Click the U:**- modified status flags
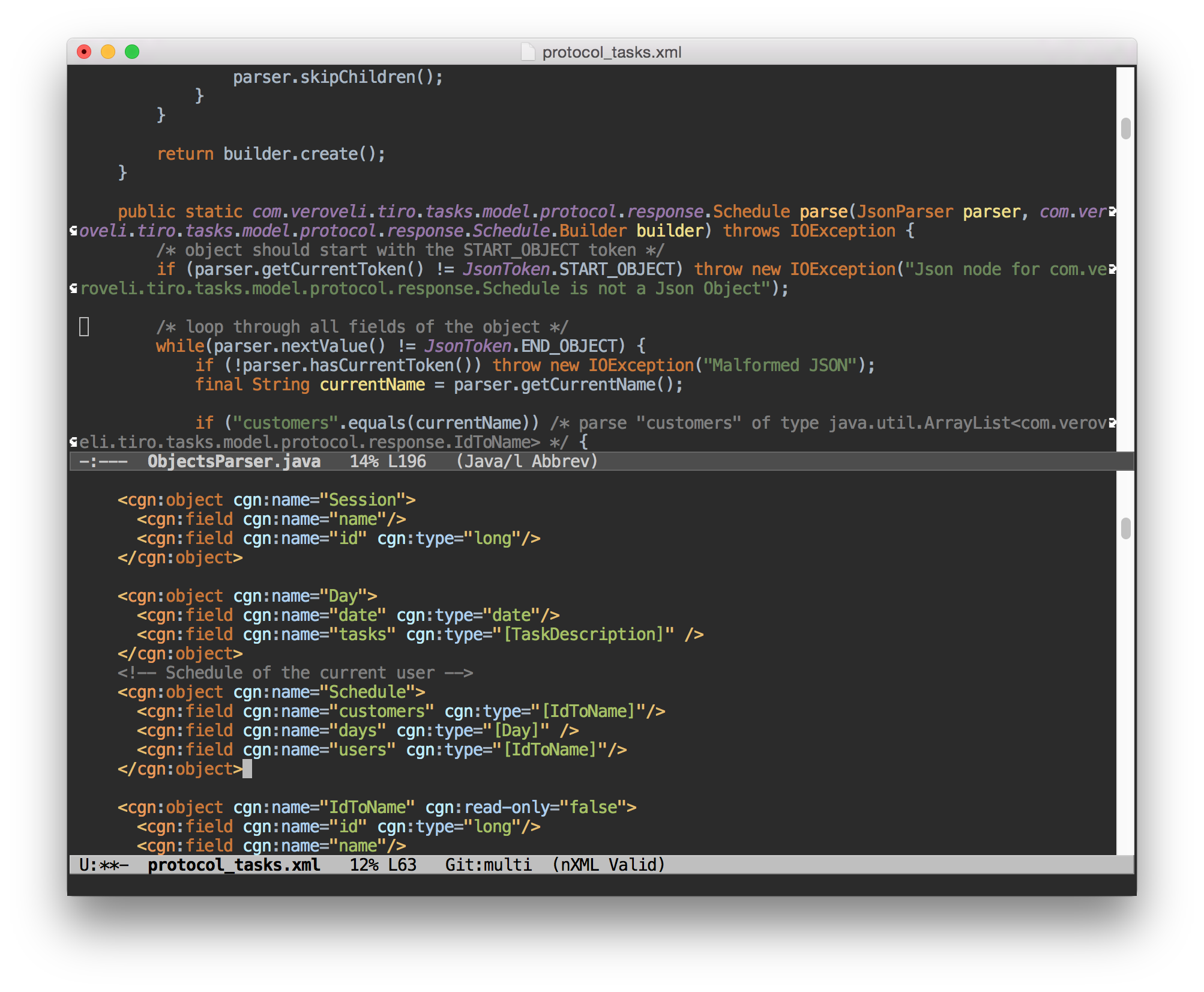This screenshot has height=992, width=1204. coord(103,865)
